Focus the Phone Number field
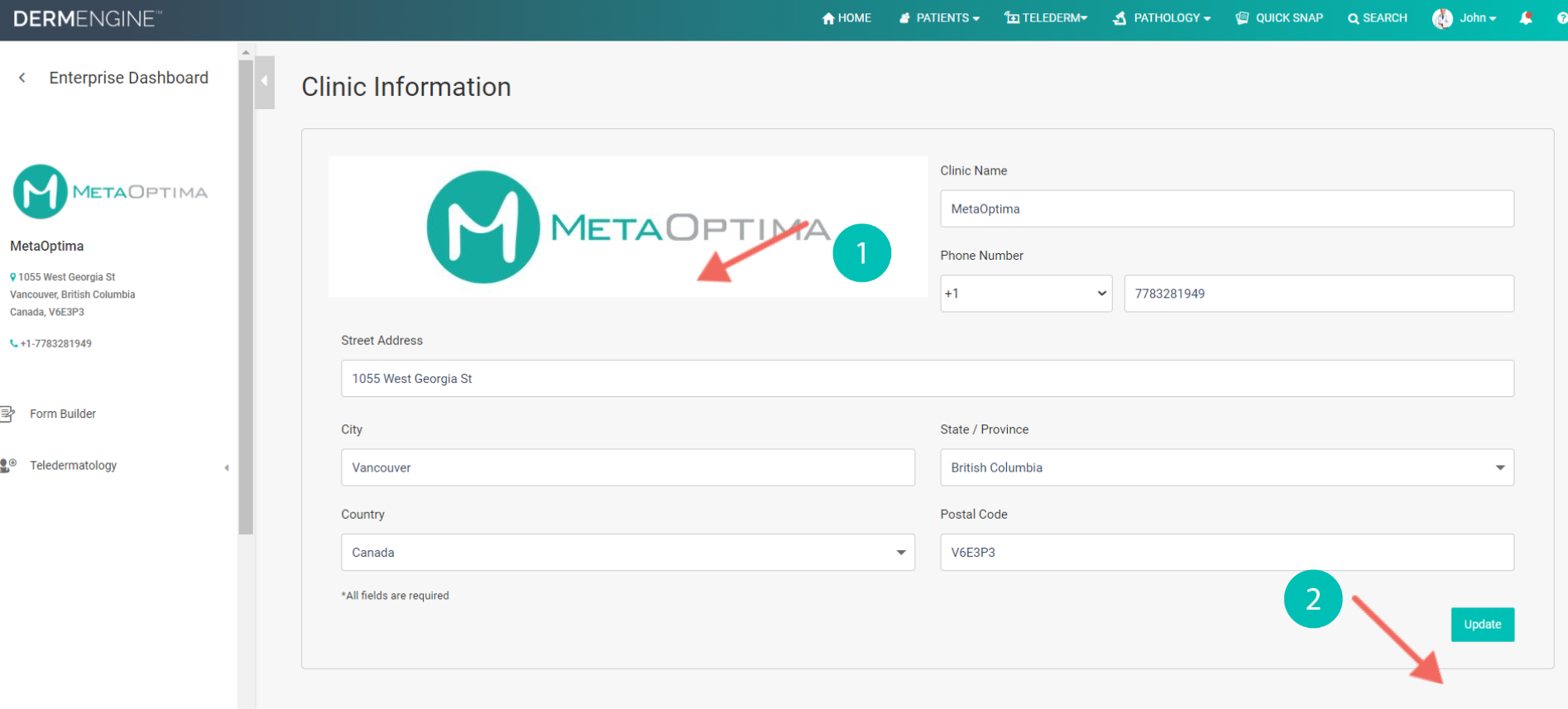1568x709 pixels. point(1319,294)
